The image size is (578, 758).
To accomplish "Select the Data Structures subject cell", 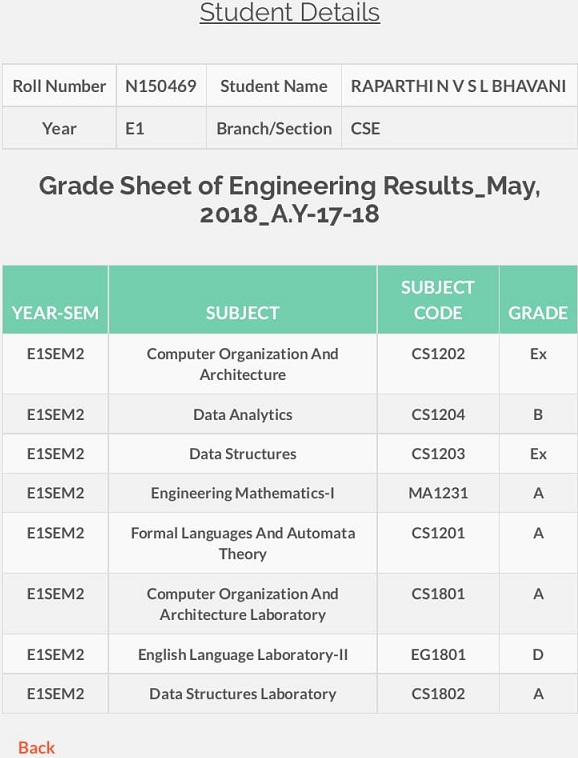I will point(243,453).
